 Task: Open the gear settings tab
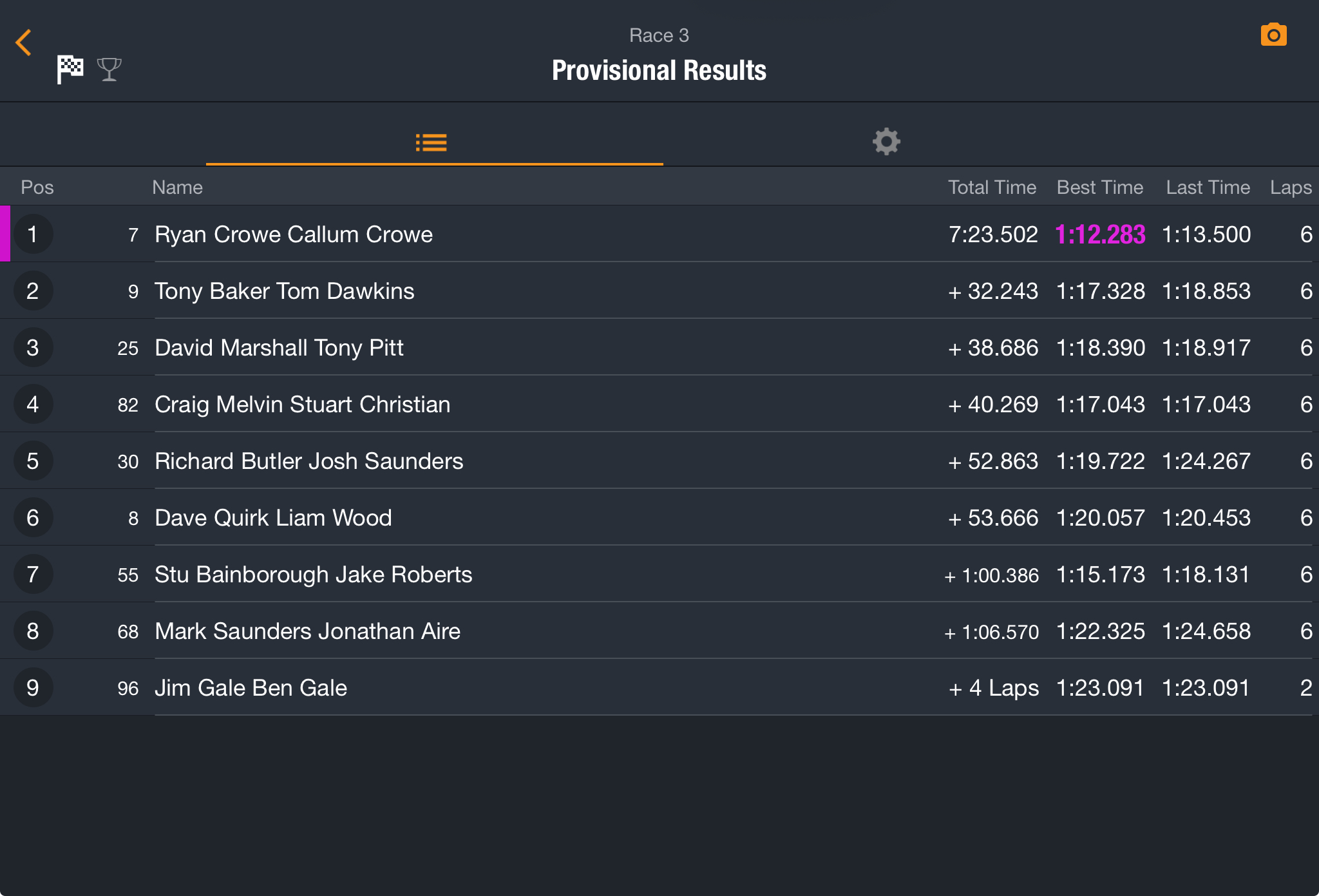[x=886, y=141]
